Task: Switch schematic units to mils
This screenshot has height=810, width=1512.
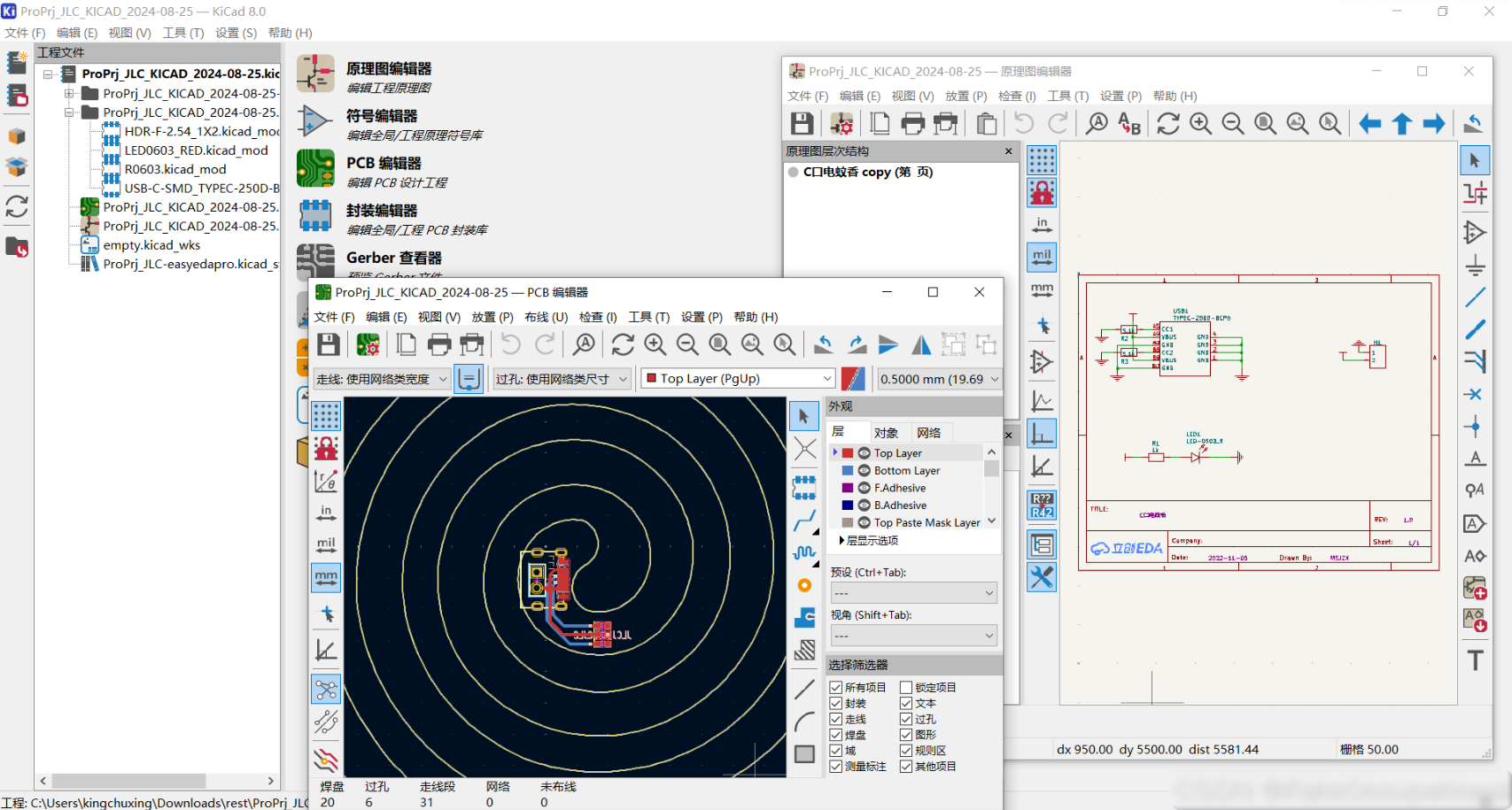Action: click(x=1042, y=257)
